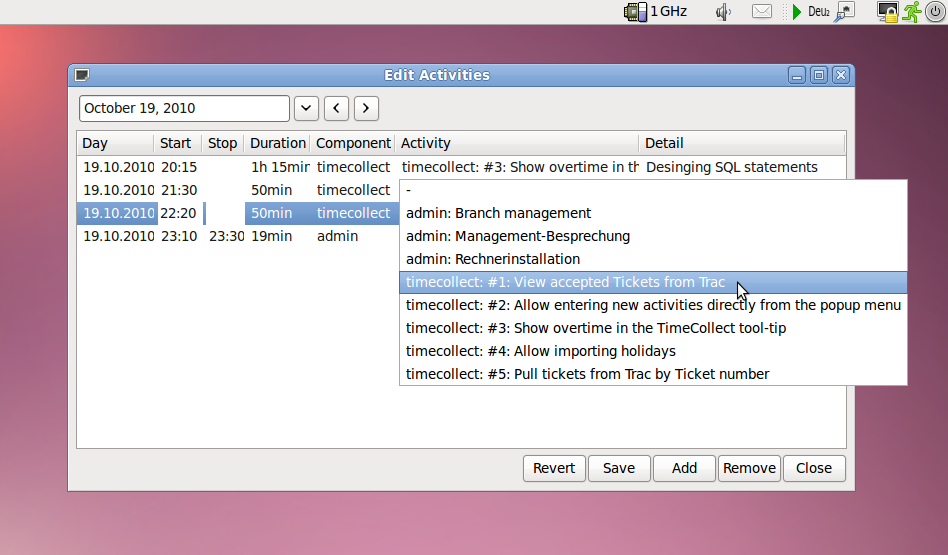The image size is (948, 555).
Task: Click the October 19, 2010 date field
Action: pyautogui.click(x=184, y=108)
